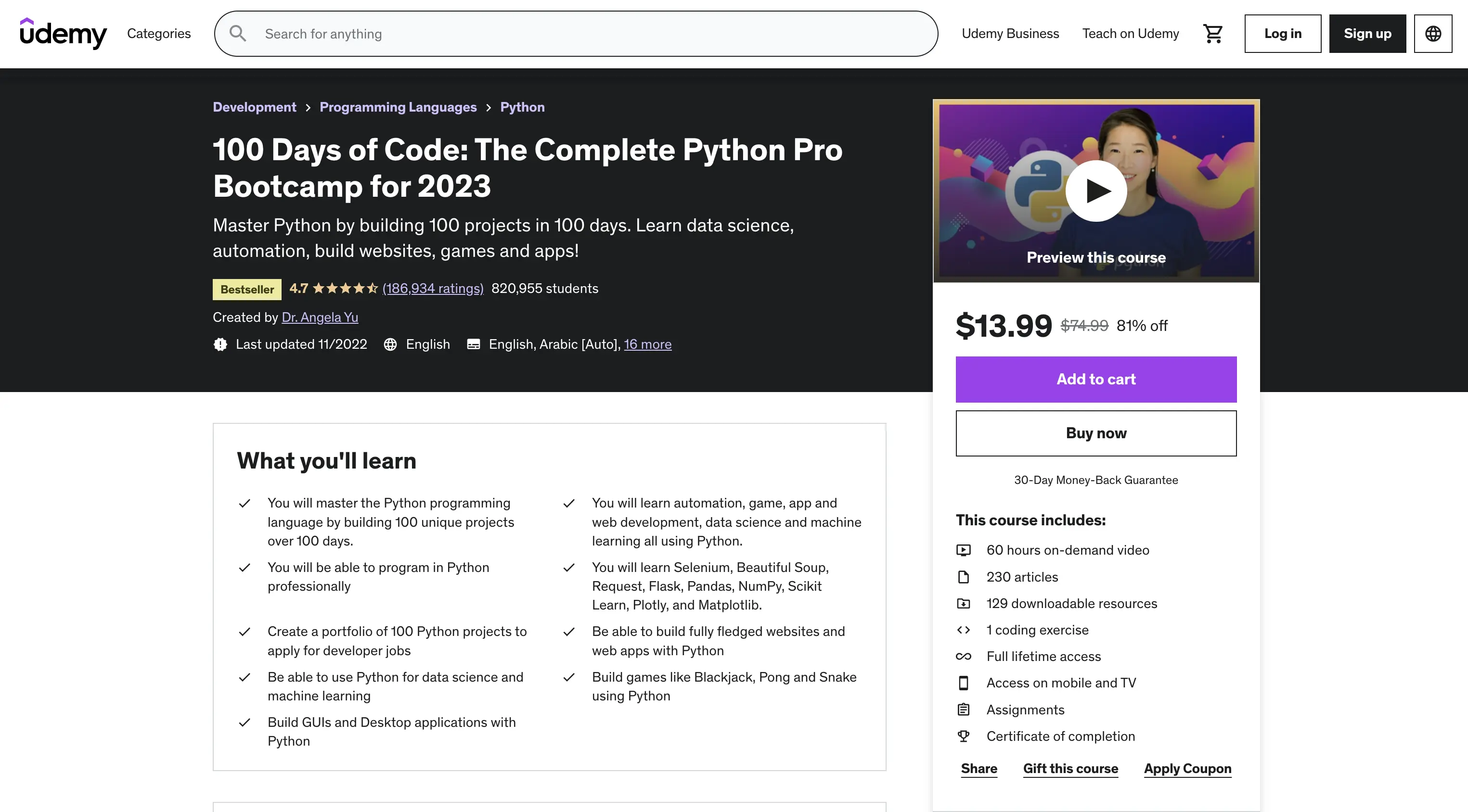Click the coding exercise icon
This screenshot has width=1468, height=812.
964,630
